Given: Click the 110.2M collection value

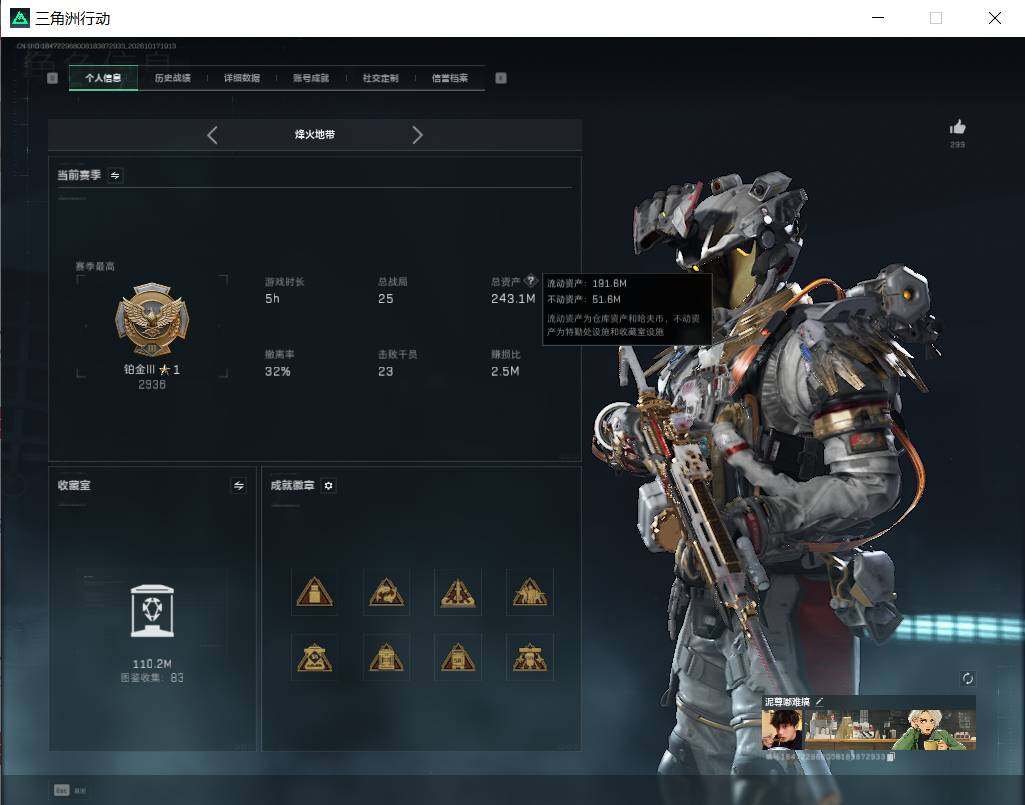Looking at the screenshot, I should point(152,664).
